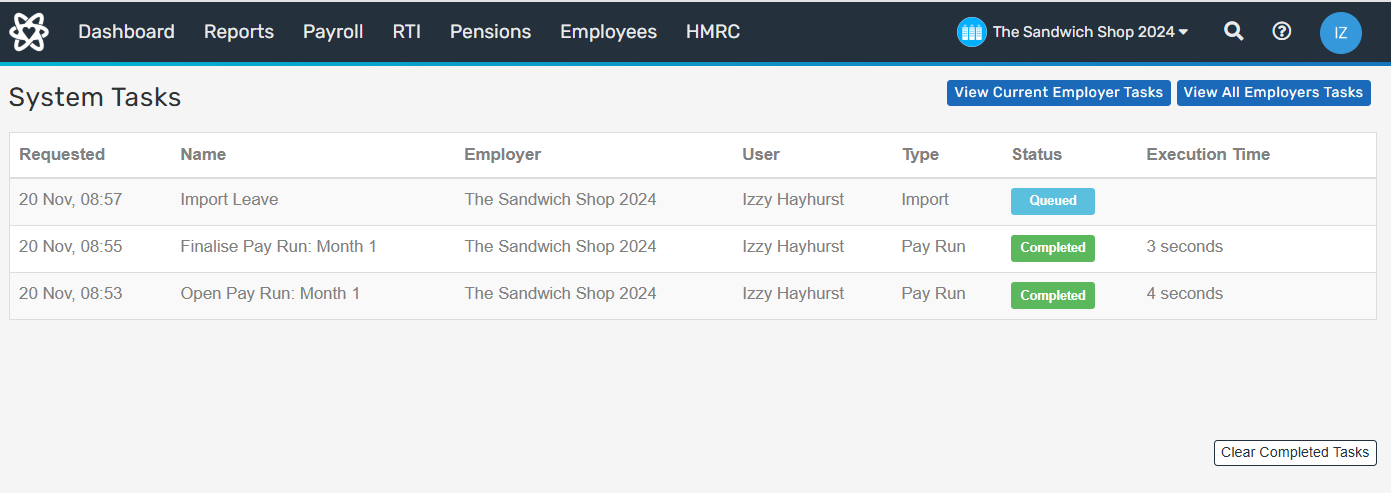This screenshot has height=493, width=1391.
Task: Open the search magnifier icon
Action: click(1234, 32)
